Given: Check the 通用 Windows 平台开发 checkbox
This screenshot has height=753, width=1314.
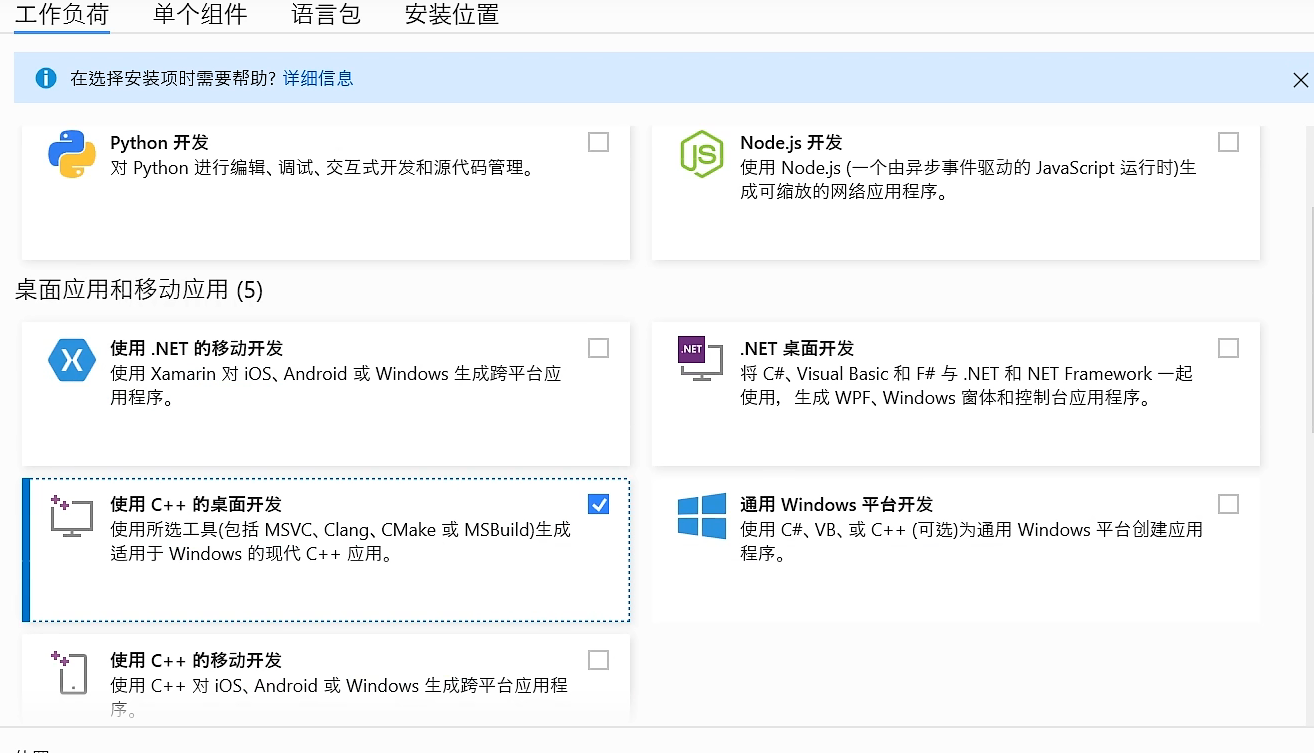Looking at the screenshot, I should coord(1228,504).
